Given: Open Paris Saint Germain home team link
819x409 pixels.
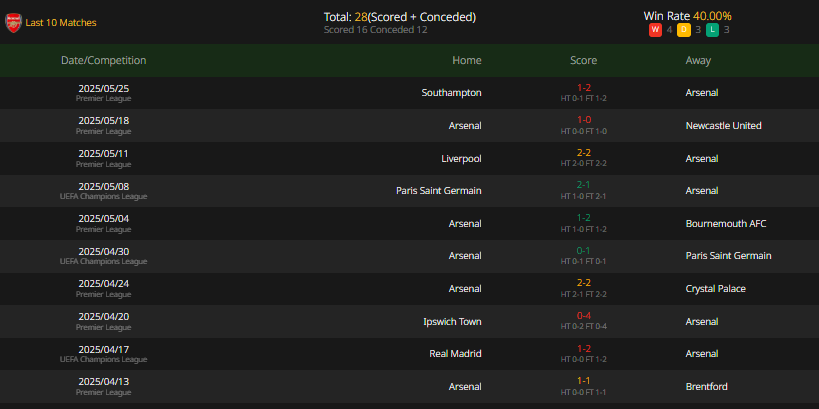Looking at the screenshot, I should coord(439,191).
